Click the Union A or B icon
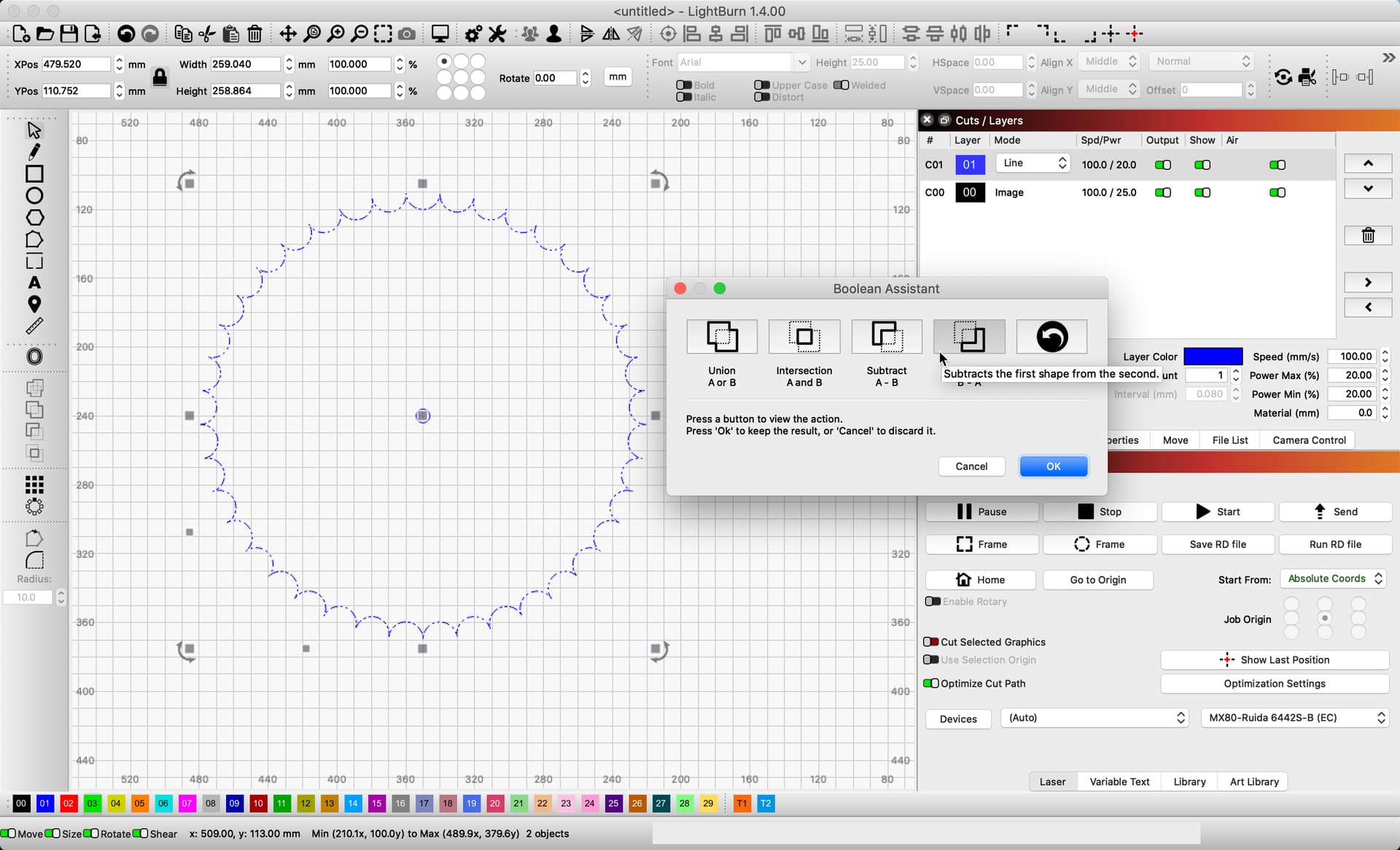This screenshot has width=1400, height=850. tap(722, 337)
